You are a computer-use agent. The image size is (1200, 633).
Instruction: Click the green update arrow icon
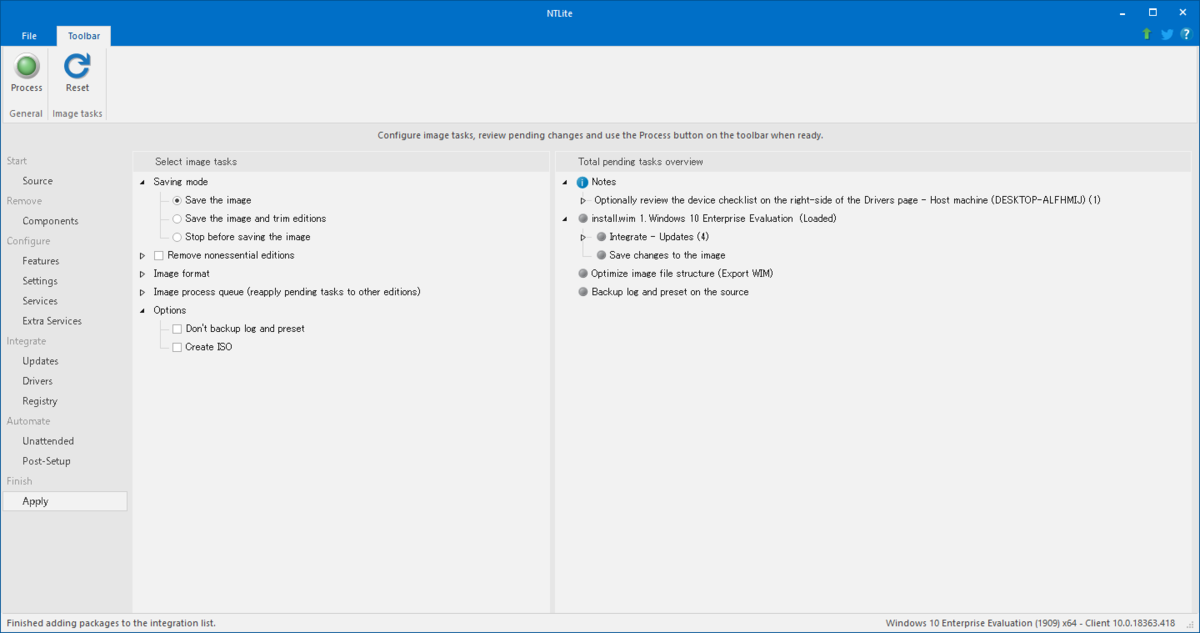(1147, 34)
